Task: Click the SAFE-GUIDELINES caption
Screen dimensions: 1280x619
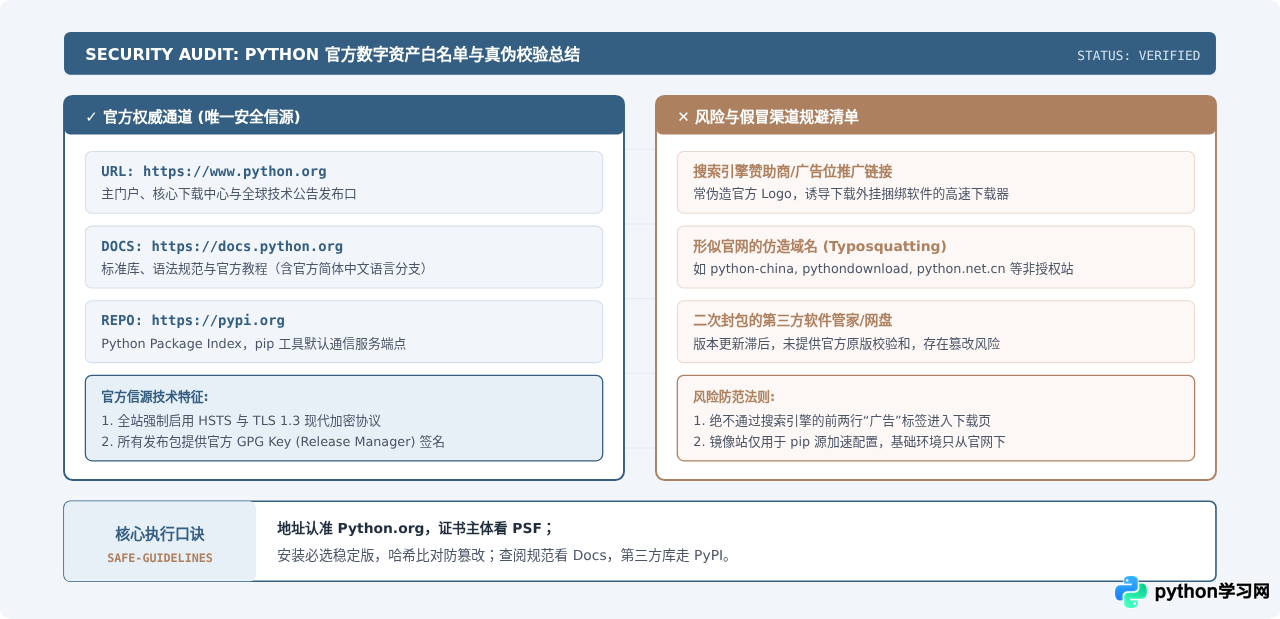Action: [160, 558]
